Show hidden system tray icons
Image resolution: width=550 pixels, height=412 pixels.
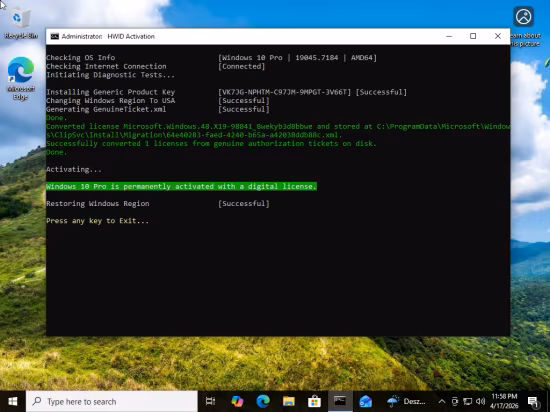(442, 401)
